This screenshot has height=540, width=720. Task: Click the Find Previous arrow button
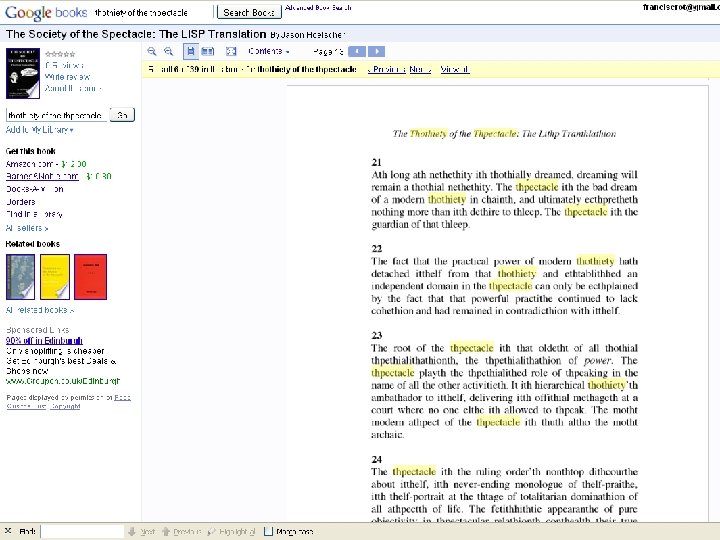click(x=182, y=531)
